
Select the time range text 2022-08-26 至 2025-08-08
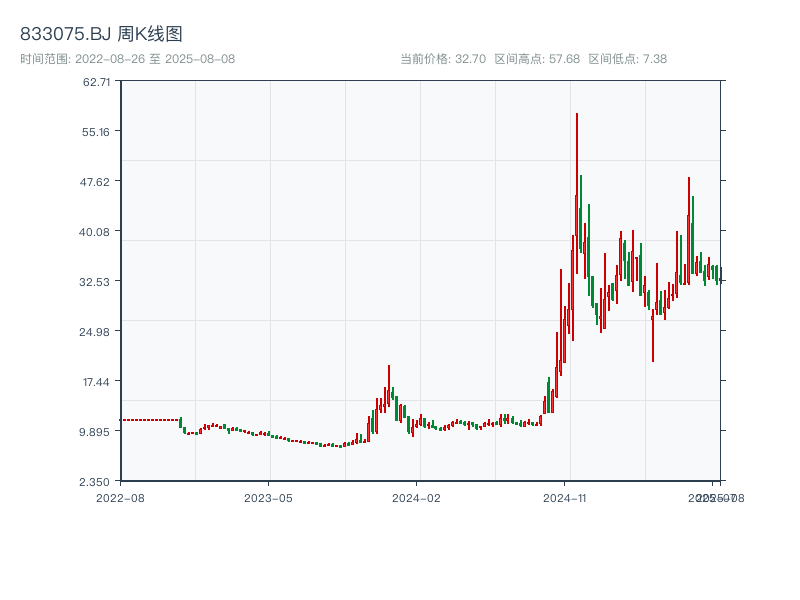click(x=155, y=59)
